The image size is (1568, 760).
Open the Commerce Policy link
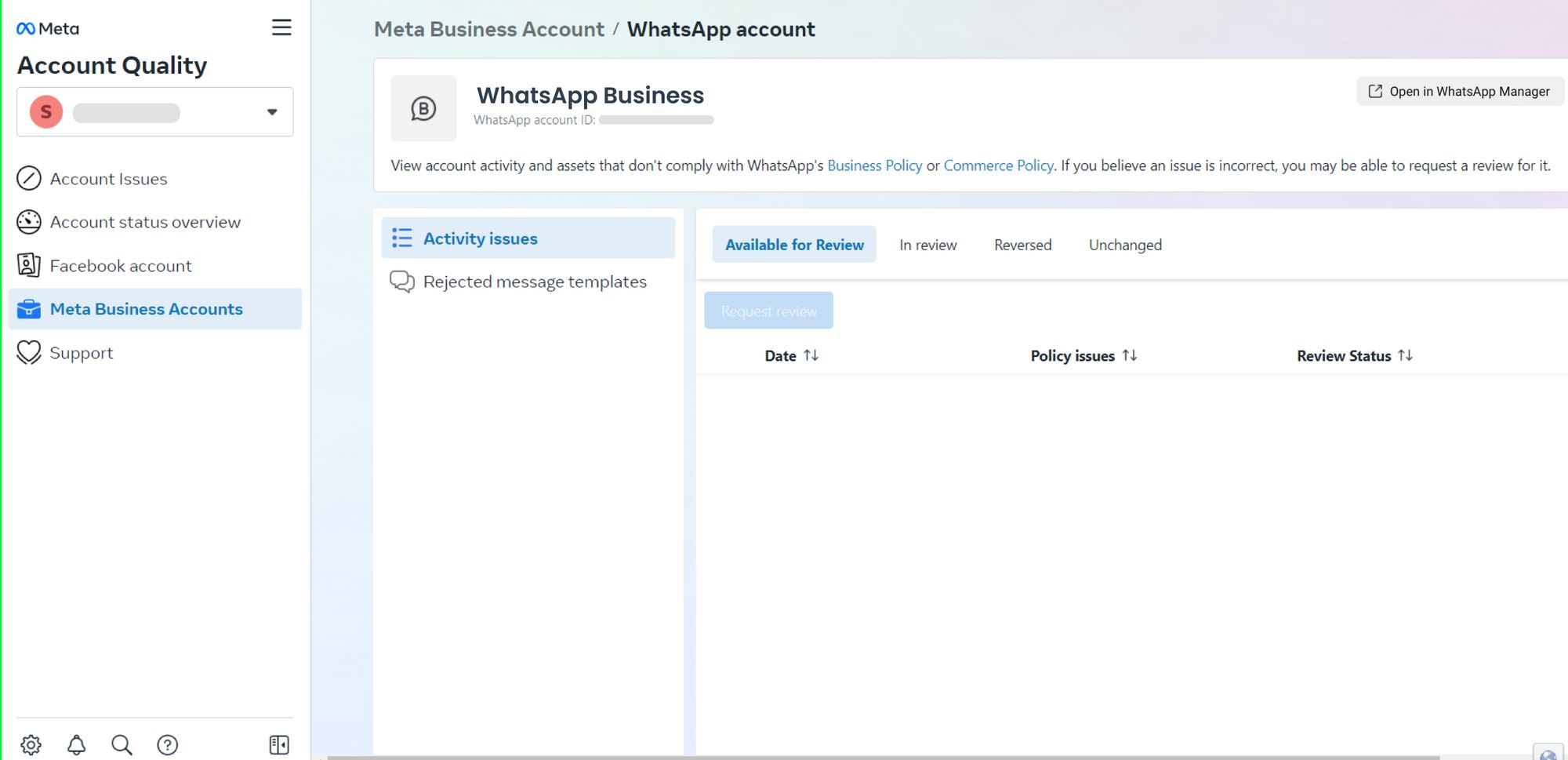pos(999,165)
